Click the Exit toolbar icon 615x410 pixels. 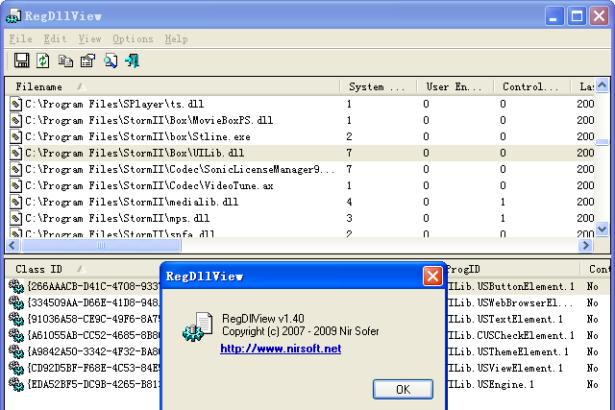click(132, 61)
